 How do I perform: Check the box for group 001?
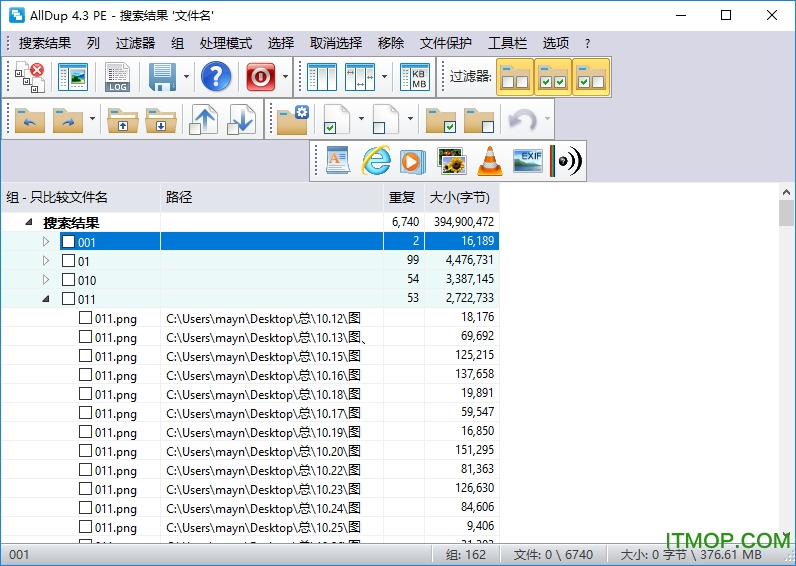tap(68, 242)
